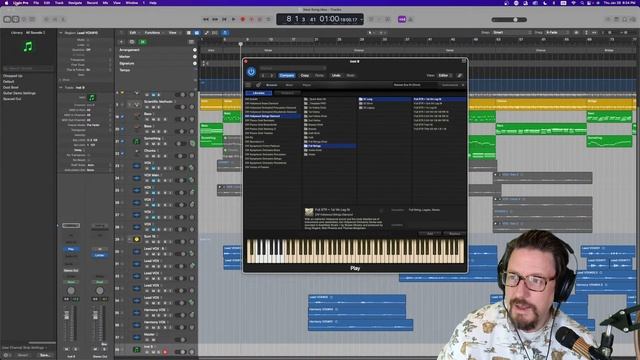Select previous plug-in setting arrow
The height and width of the screenshot is (360, 640).
coord(263,76)
